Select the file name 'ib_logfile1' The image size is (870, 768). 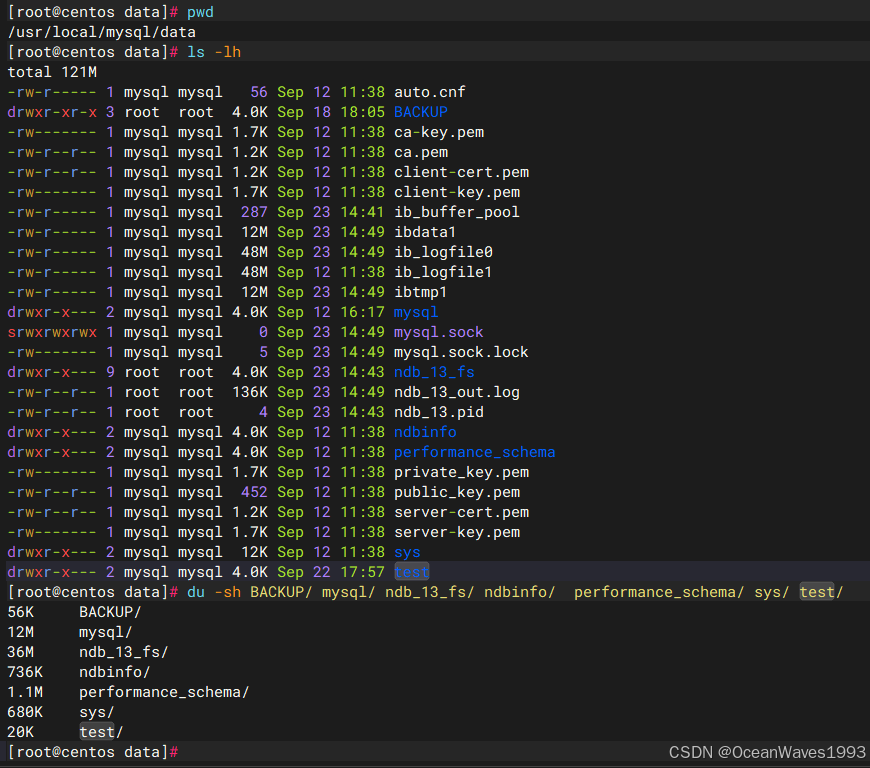pyautogui.click(x=443, y=272)
